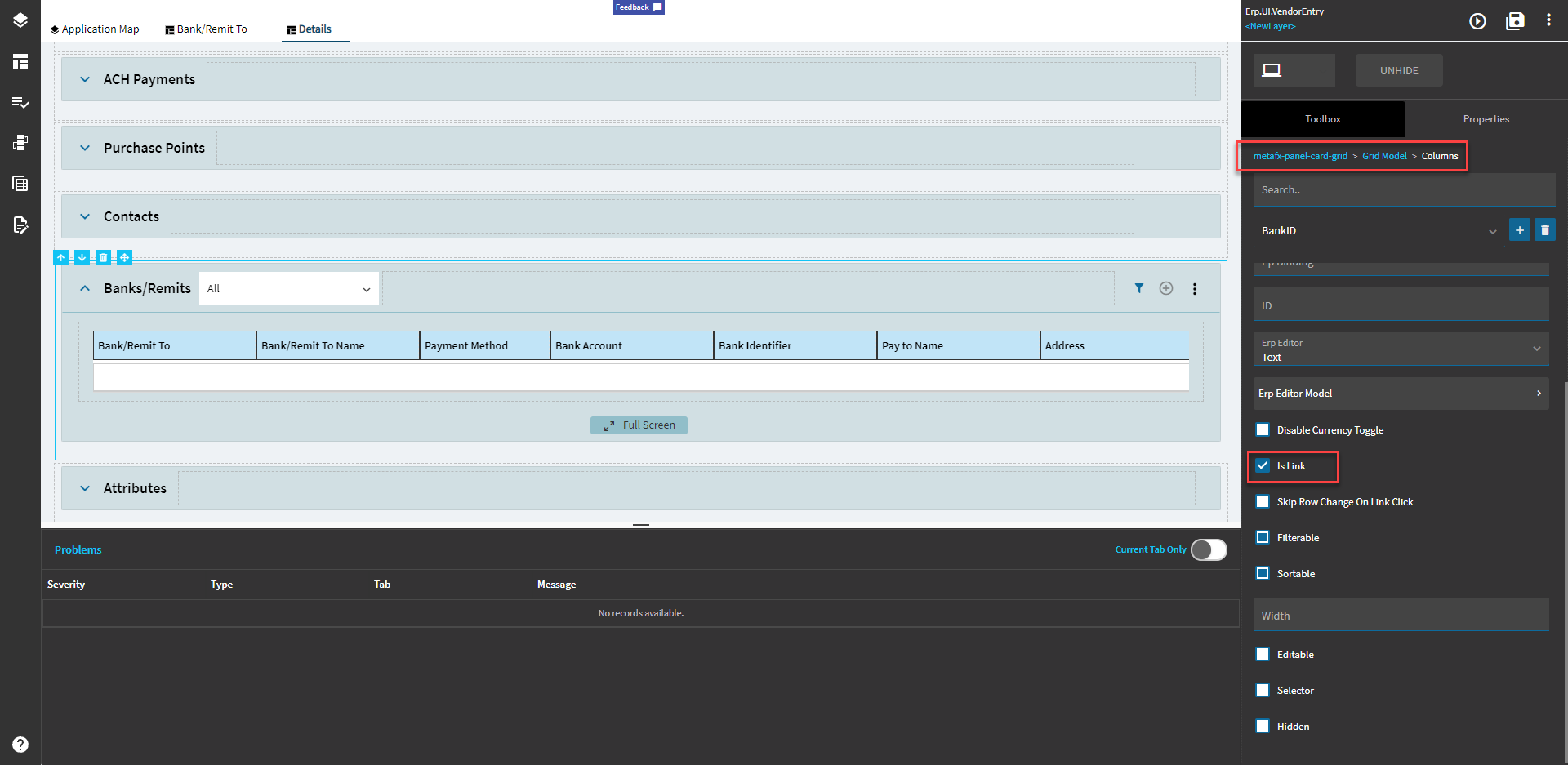Open the checklist icon in left sidebar
Image resolution: width=1568 pixels, height=765 pixels.
pos(20,102)
